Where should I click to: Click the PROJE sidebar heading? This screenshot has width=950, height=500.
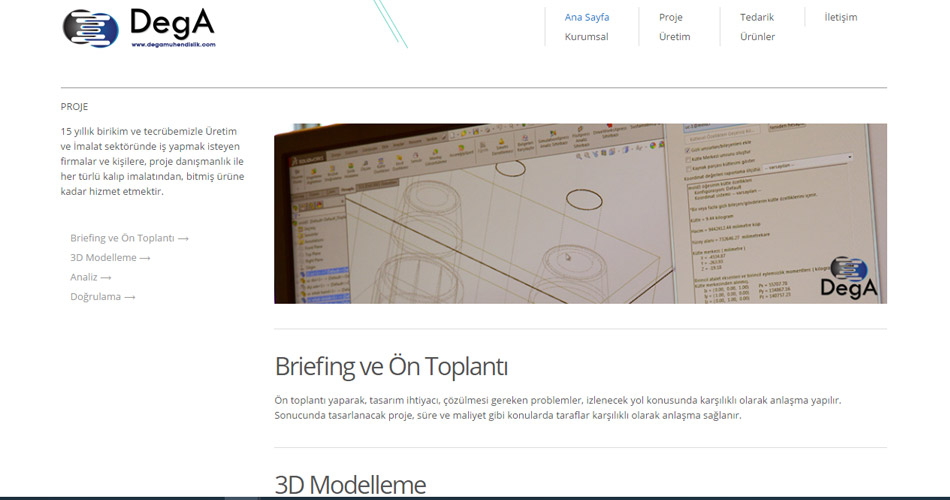[74, 107]
